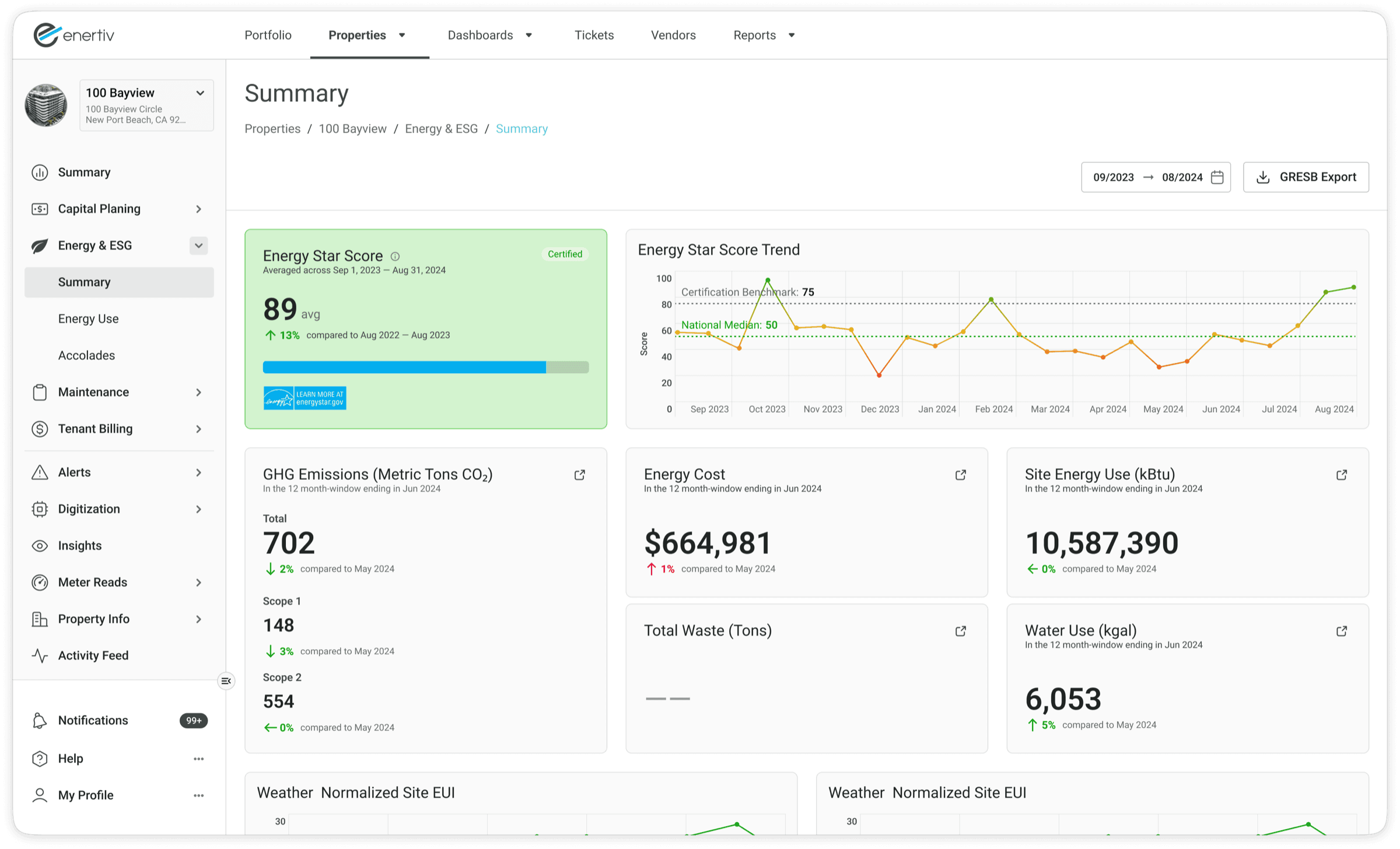Click the 99+ notifications badge

[194, 721]
